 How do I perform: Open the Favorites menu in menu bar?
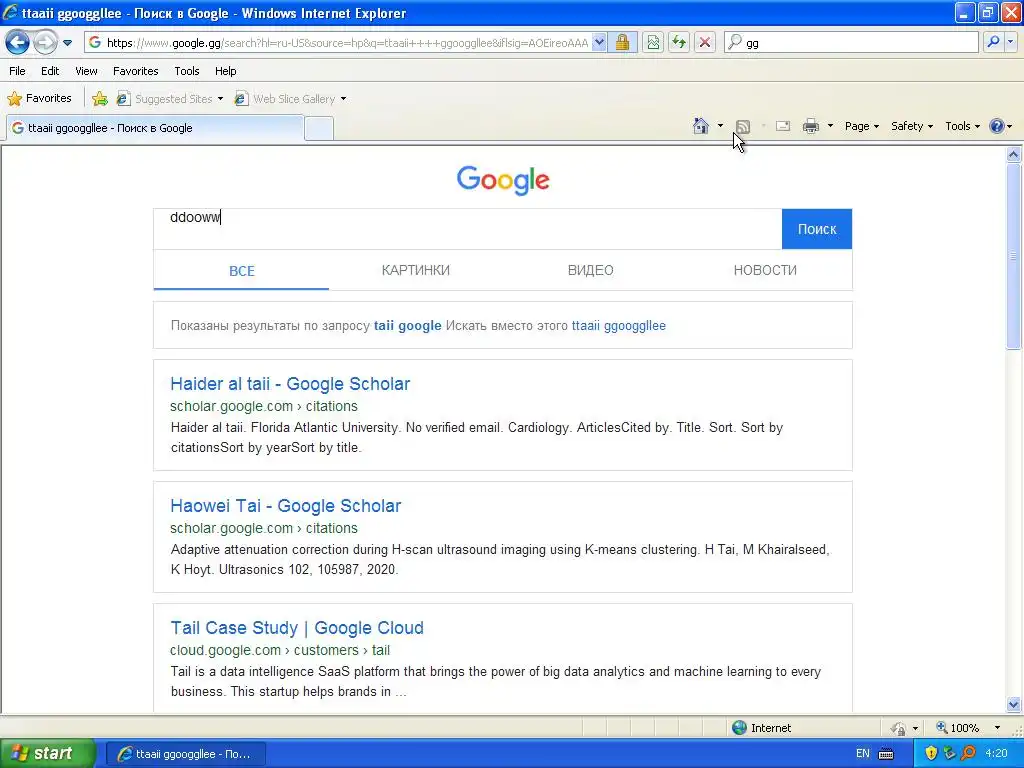[x=135, y=71]
